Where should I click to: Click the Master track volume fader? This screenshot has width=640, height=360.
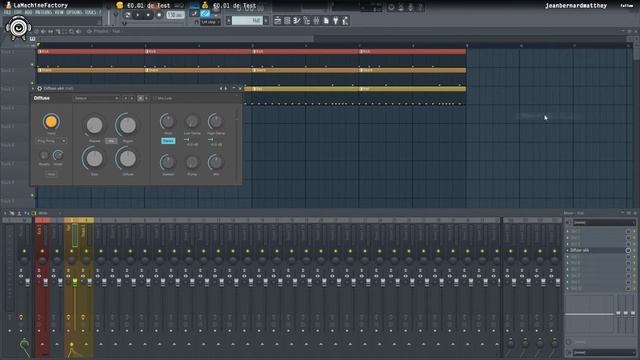pos(28,282)
